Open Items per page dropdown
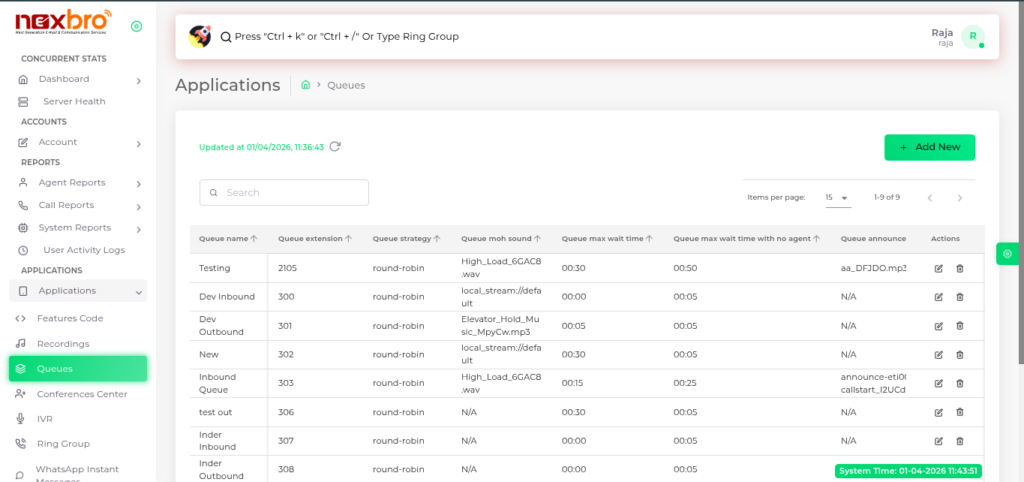 (837, 198)
